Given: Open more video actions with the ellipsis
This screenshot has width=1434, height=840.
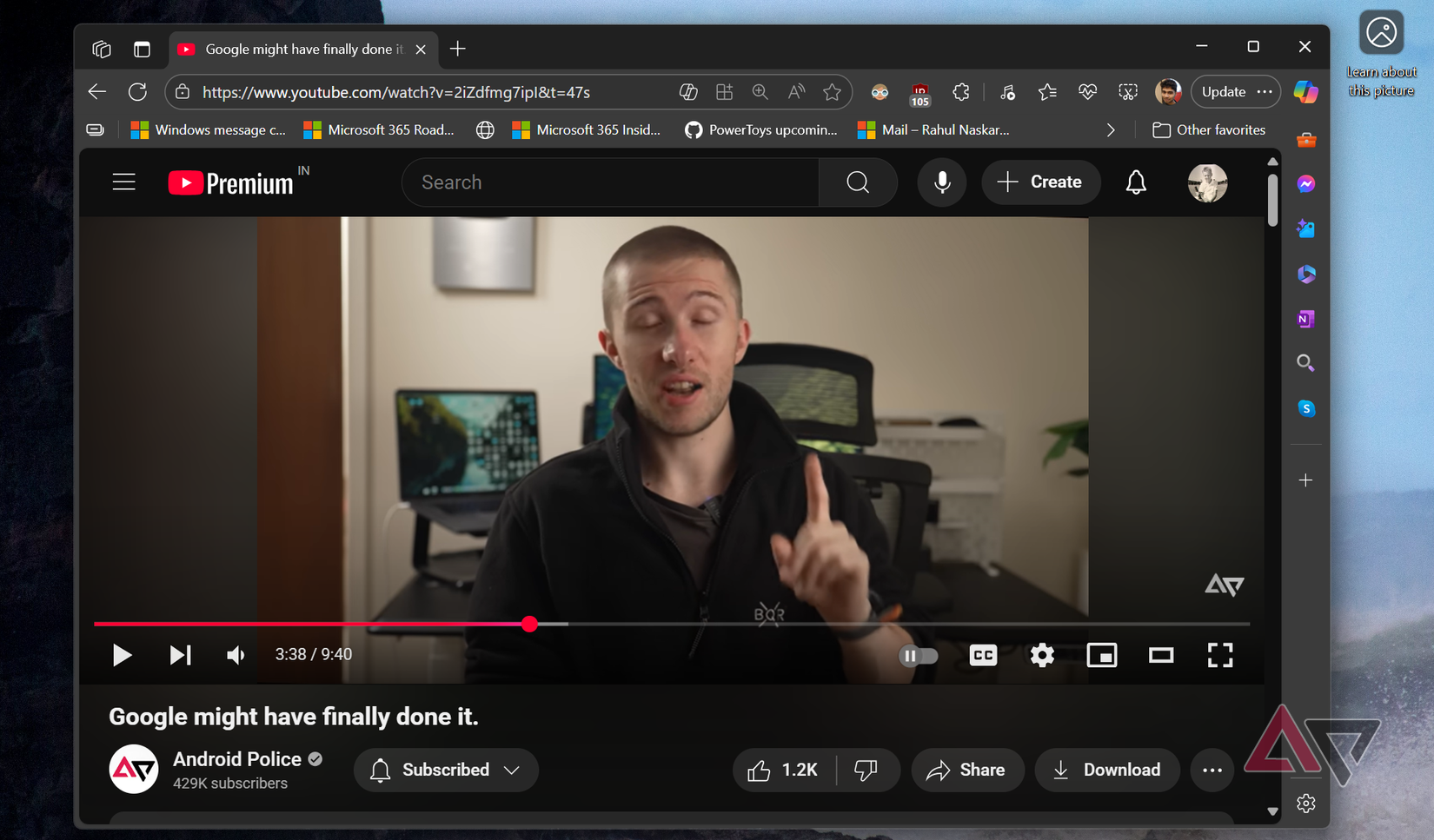Looking at the screenshot, I should pos(1212,770).
